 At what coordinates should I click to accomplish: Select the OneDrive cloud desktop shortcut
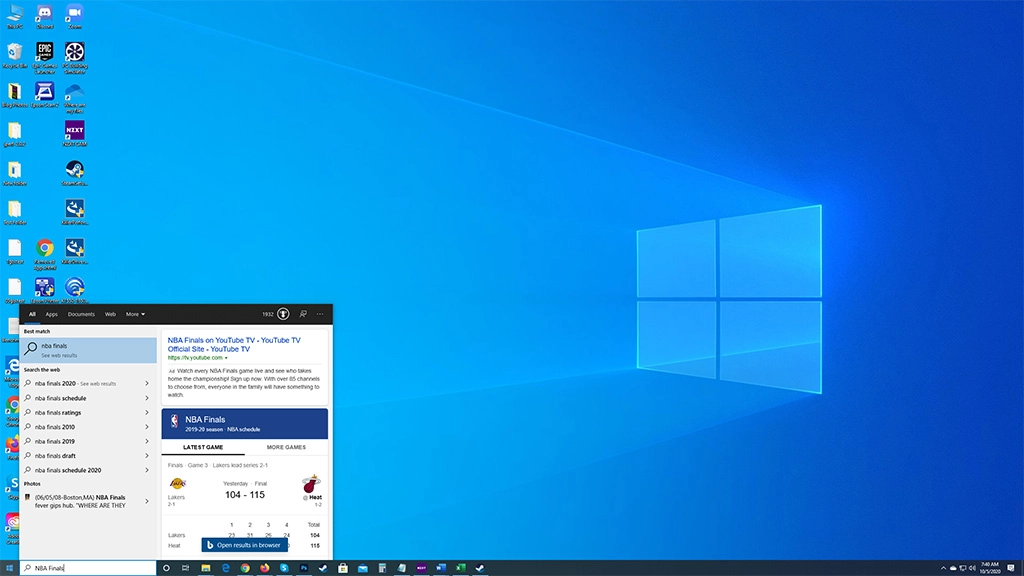coord(74,98)
